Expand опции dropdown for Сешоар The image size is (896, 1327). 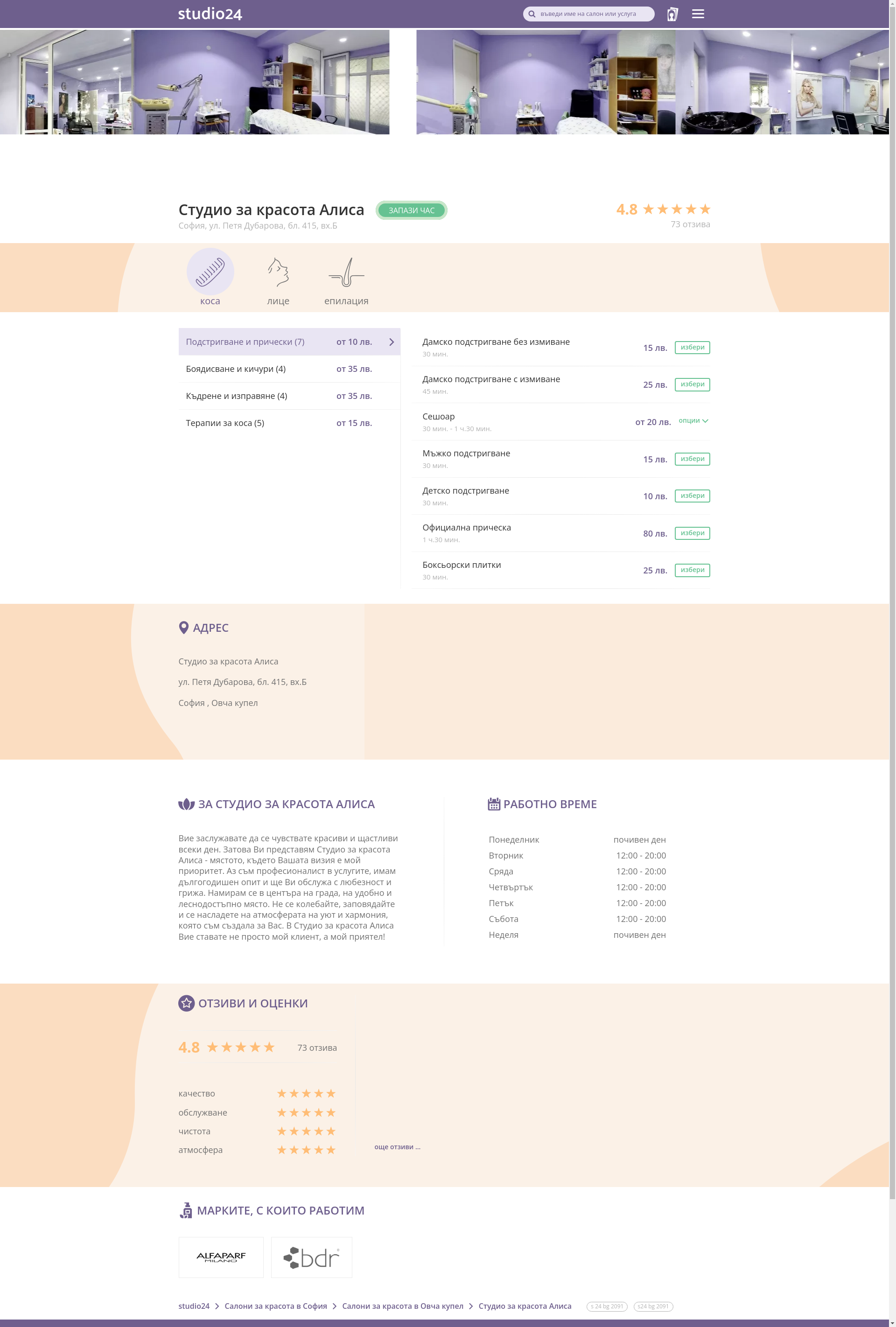click(x=693, y=421)
